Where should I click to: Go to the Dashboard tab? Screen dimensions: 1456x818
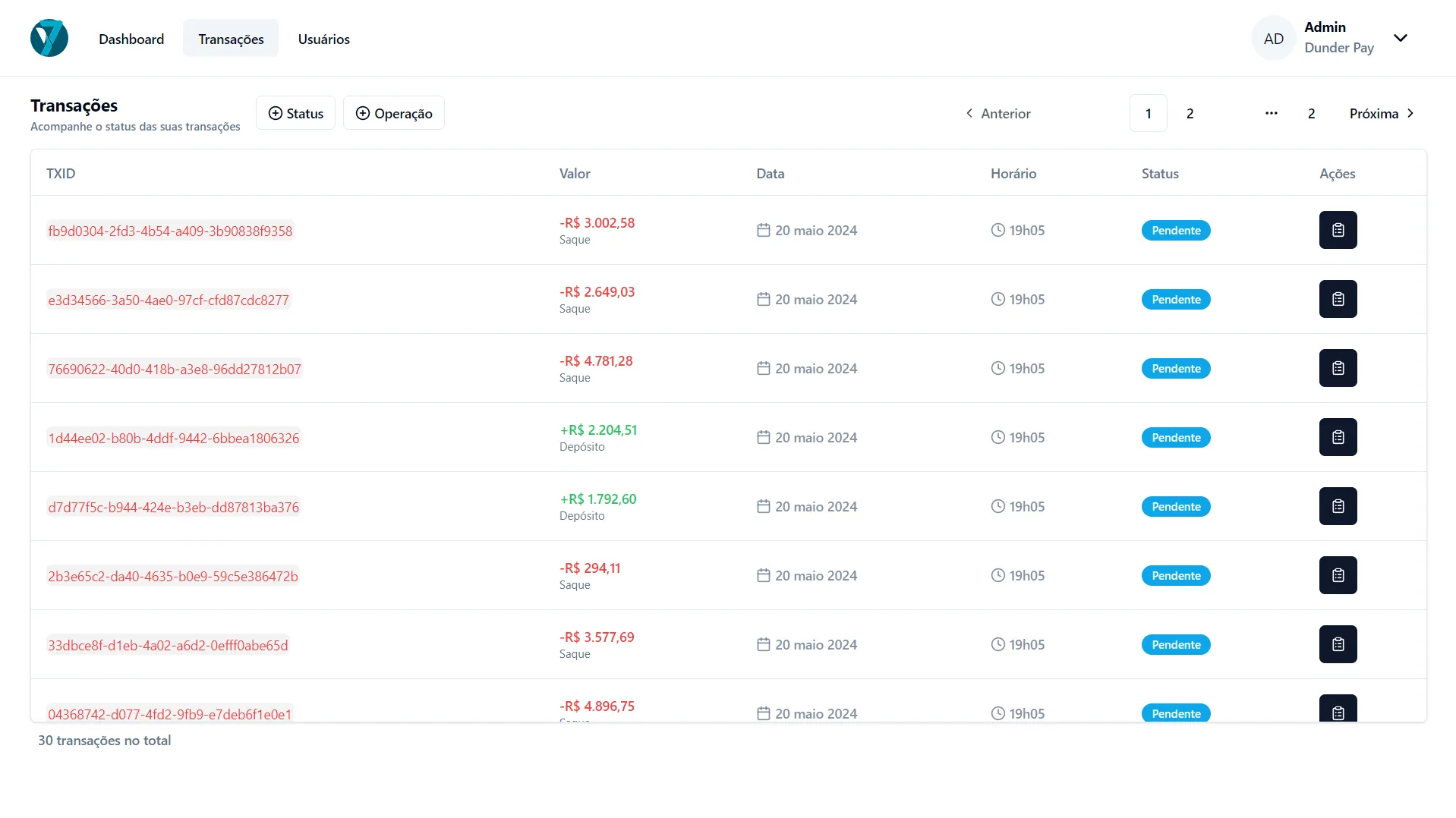pyautogui.click(x=131, y=39)
